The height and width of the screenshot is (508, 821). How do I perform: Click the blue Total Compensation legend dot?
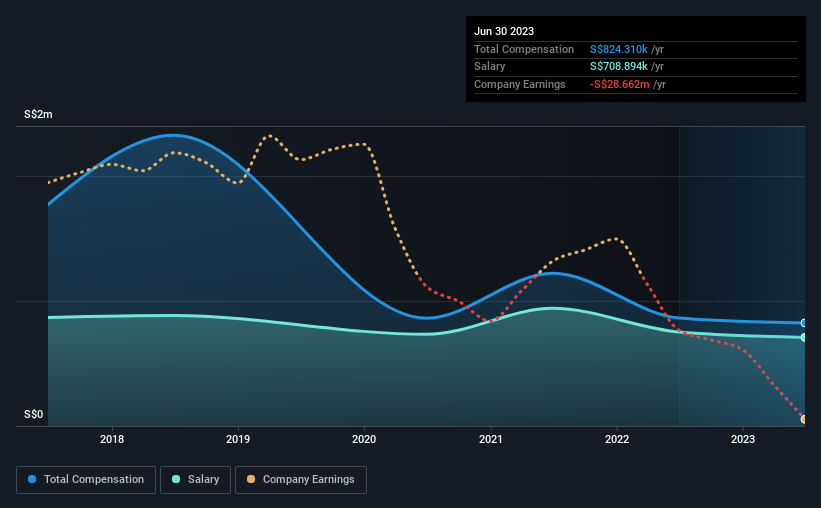32,479
